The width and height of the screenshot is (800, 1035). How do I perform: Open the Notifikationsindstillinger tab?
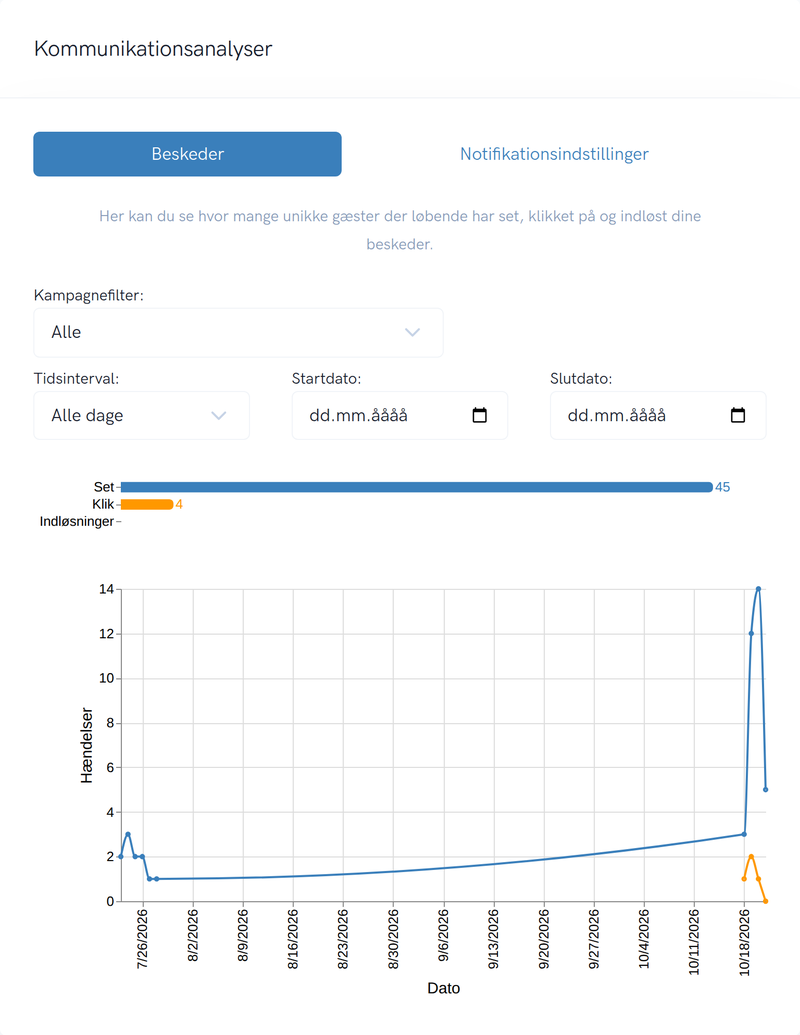tap(554, 154)
